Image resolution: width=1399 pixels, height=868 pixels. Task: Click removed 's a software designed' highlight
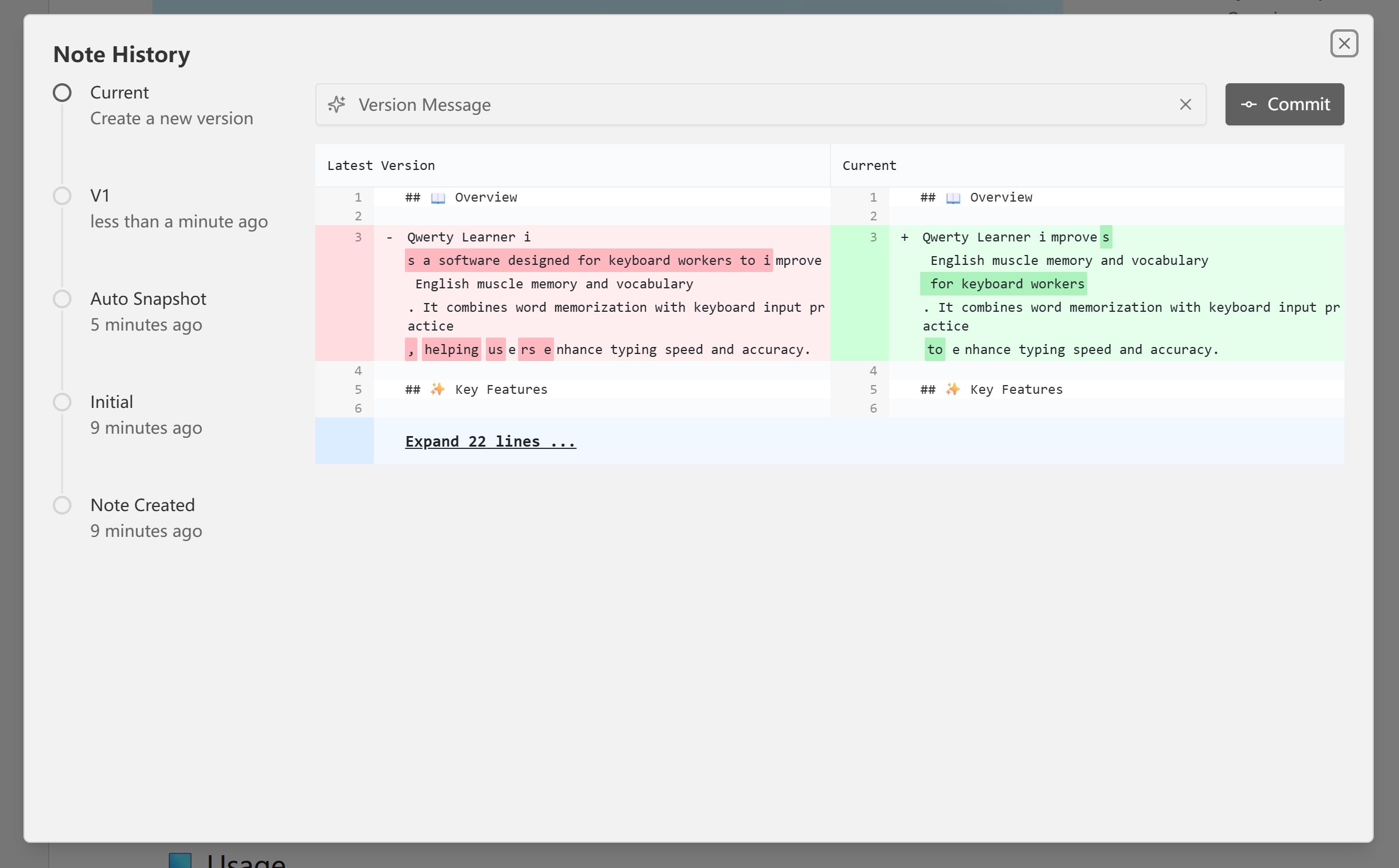coord(588,260)
